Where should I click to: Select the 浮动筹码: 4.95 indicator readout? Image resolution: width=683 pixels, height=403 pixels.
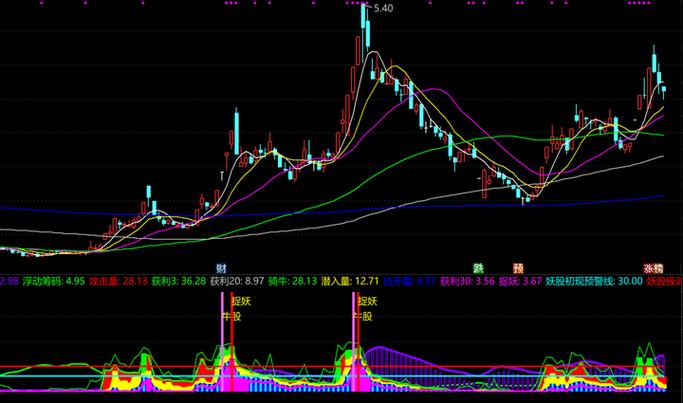click(54, 281)
